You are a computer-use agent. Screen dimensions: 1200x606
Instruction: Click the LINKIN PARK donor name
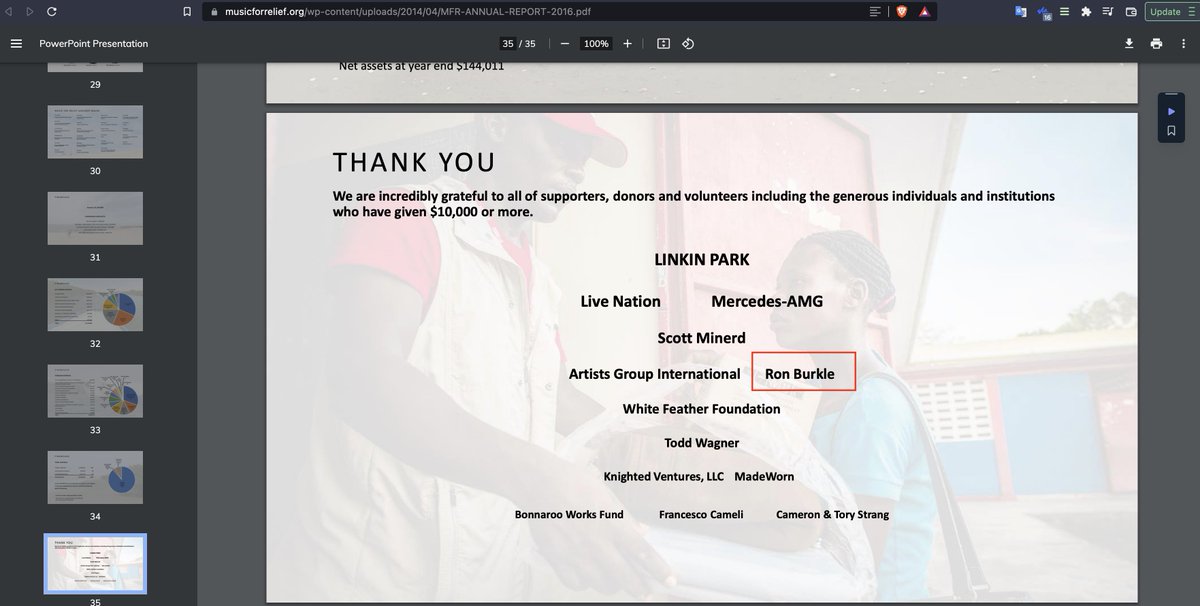click(x=702, y=259)
